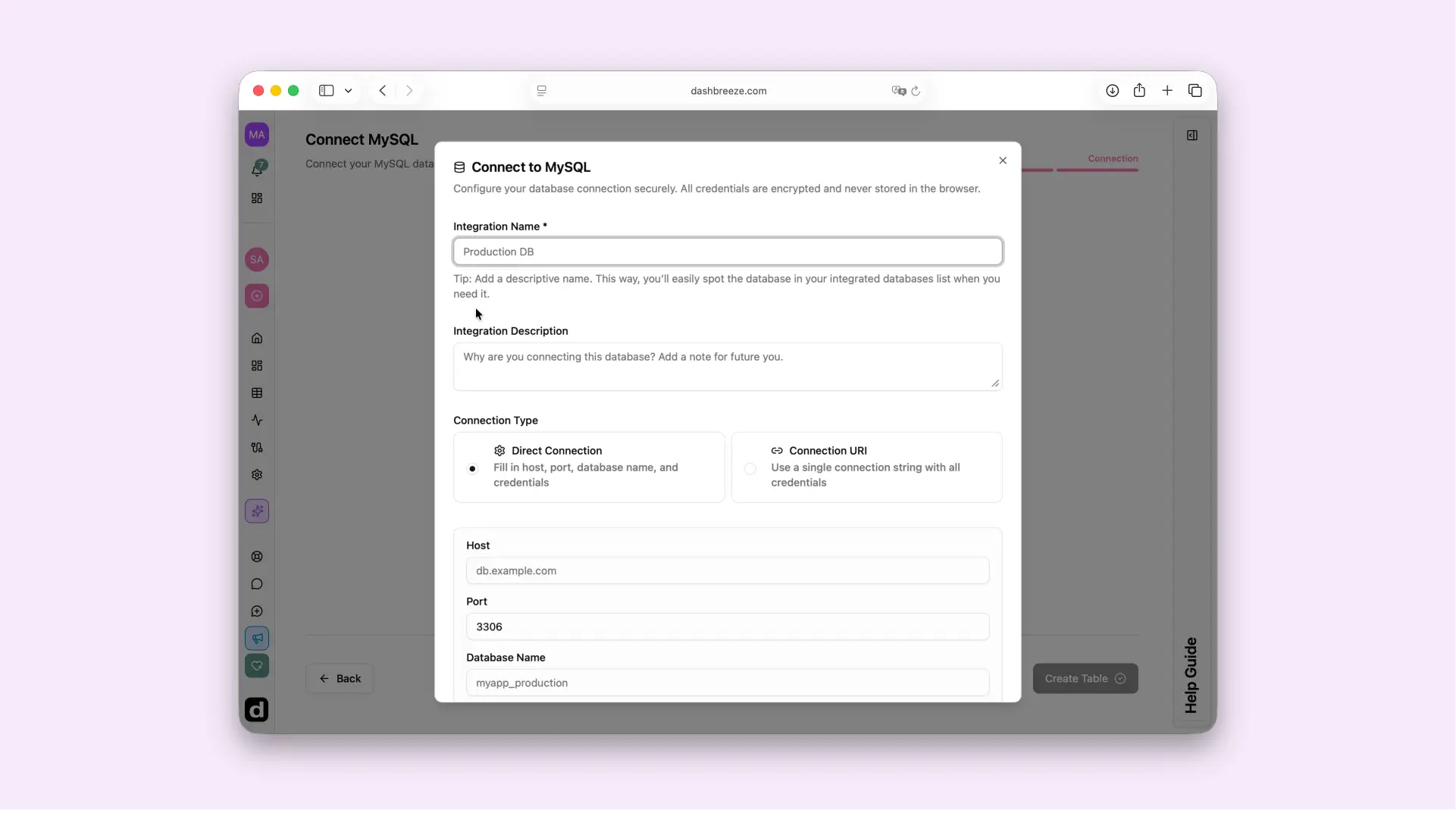This screenshot has height=819, width=1456.
Task: Toggle the Safari sidebar button
Action: (x=327, y=91)
